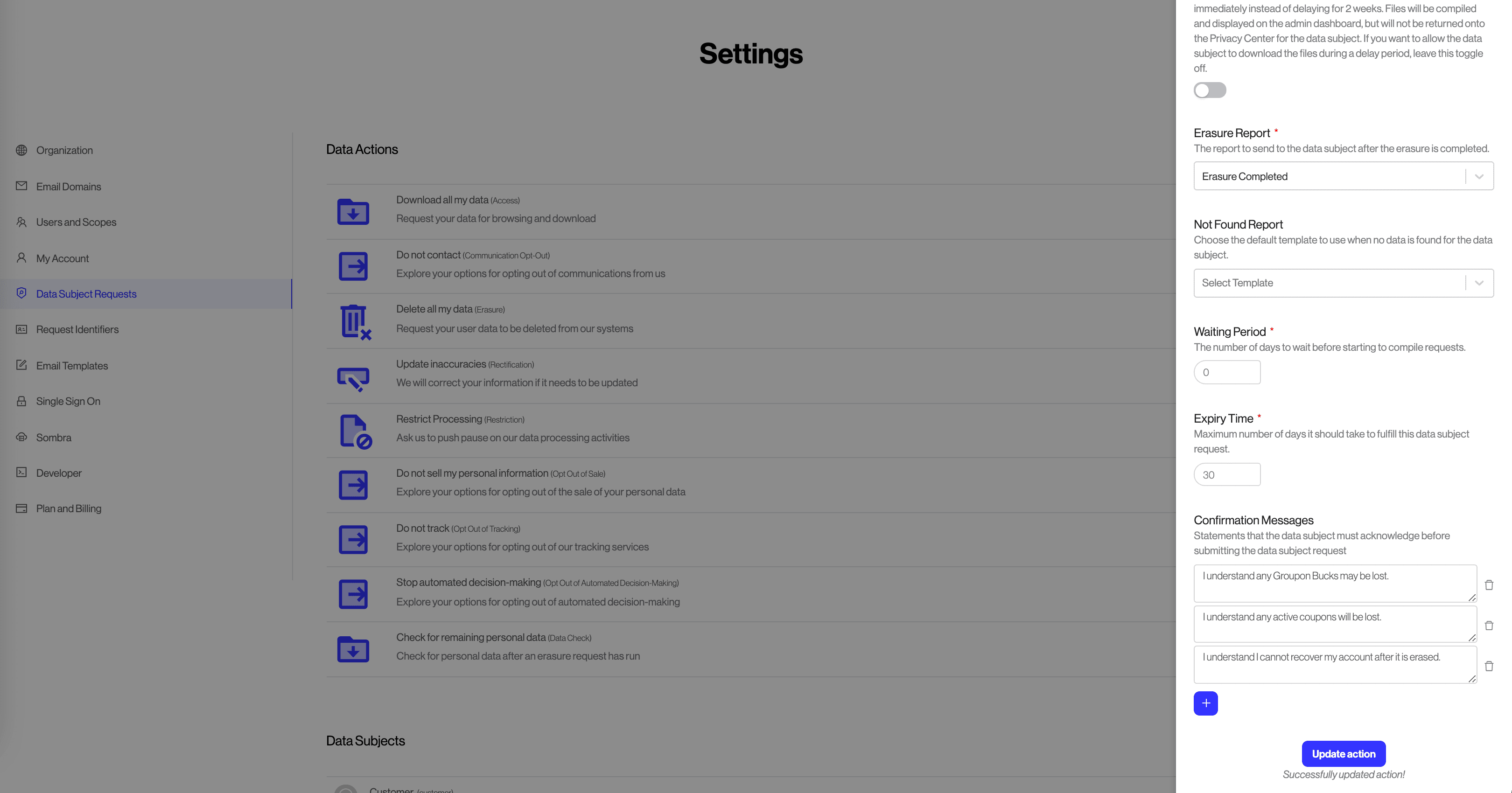Remove the active coupons confirmation message
Viewport: 1512px width, 793px height.
[x=1489, y=625]
